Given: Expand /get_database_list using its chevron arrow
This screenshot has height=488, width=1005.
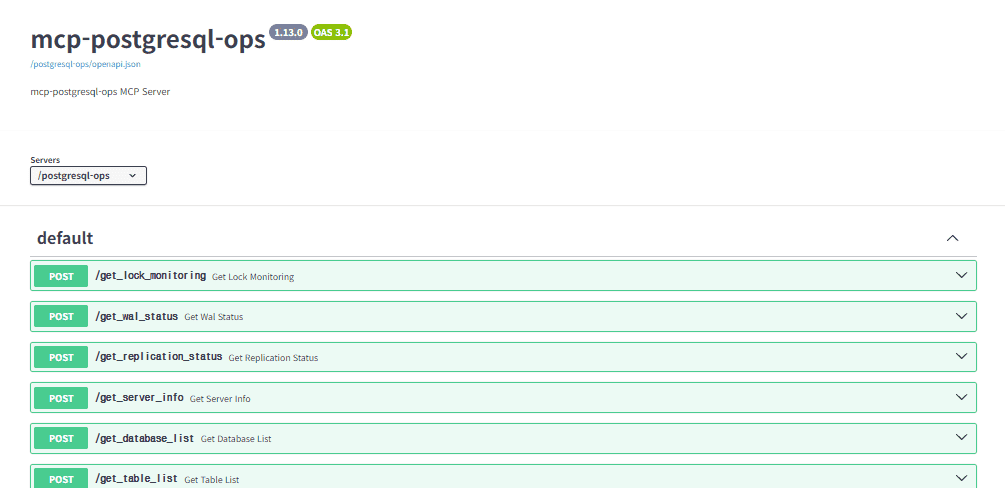Looking at the screenshot, I should click(961, 438).
